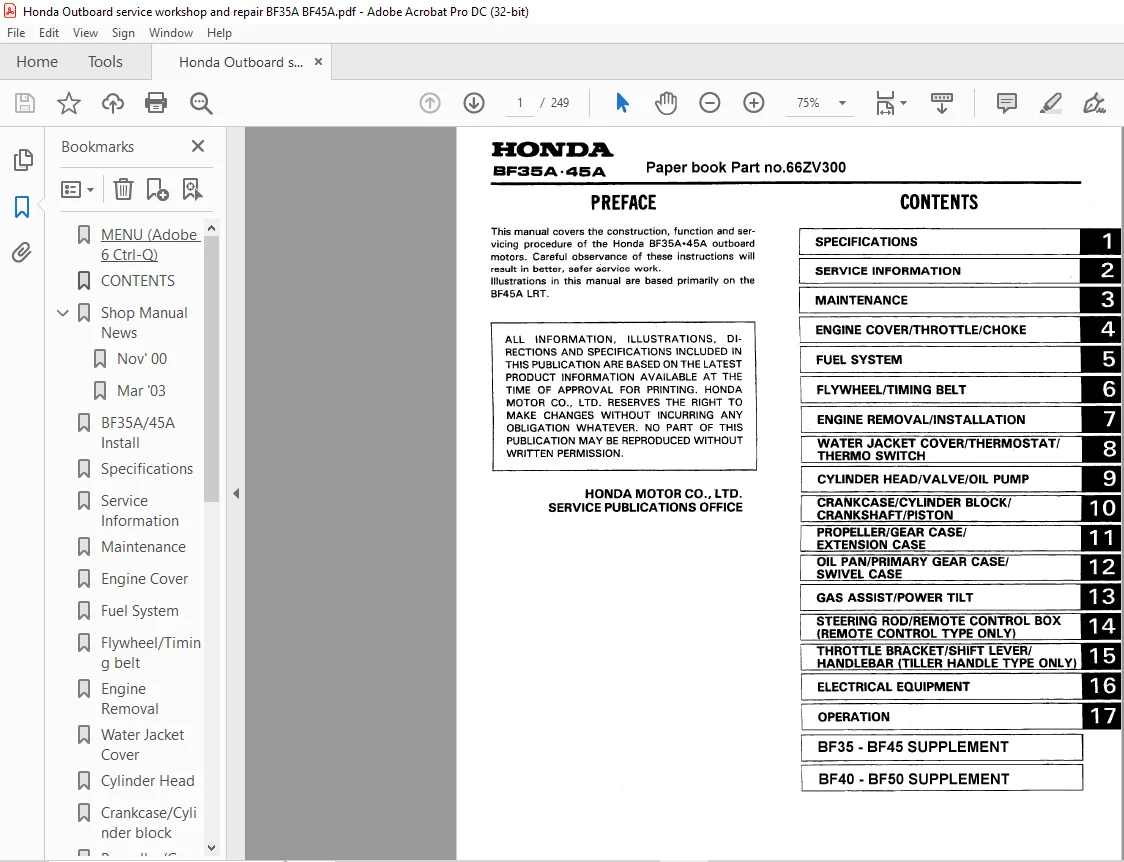Go to BF35A/45A Install bookmark
The width and height of the screenshot is (1124, 862).
click(x=138, y=433)
